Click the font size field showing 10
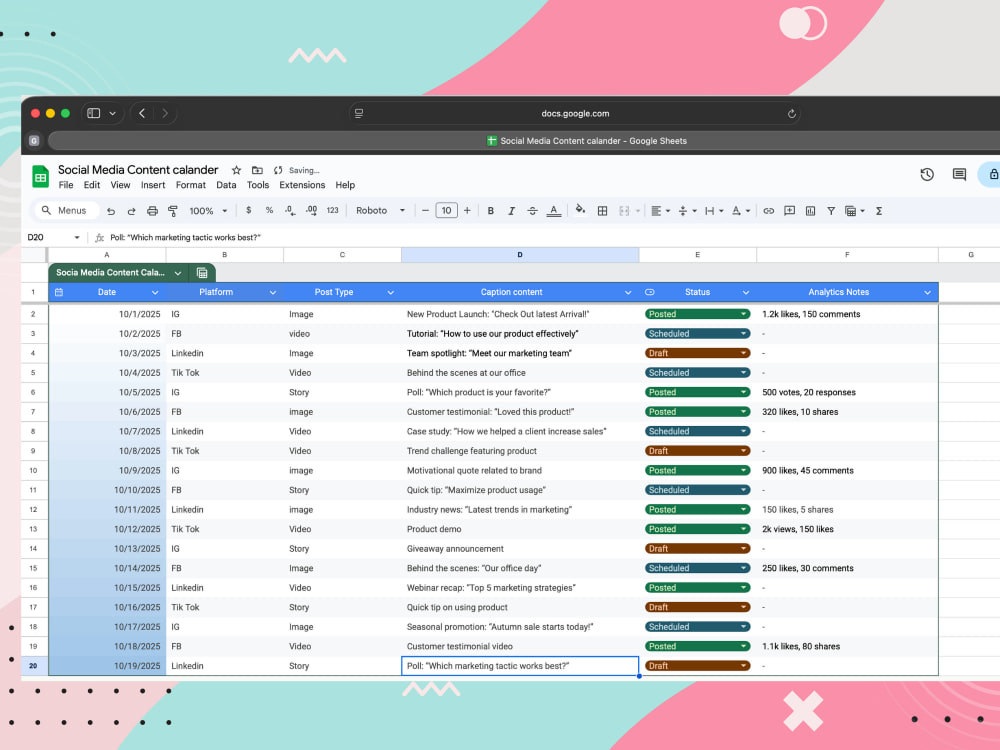Screen dimensions: 1000x750 (446, 210)
